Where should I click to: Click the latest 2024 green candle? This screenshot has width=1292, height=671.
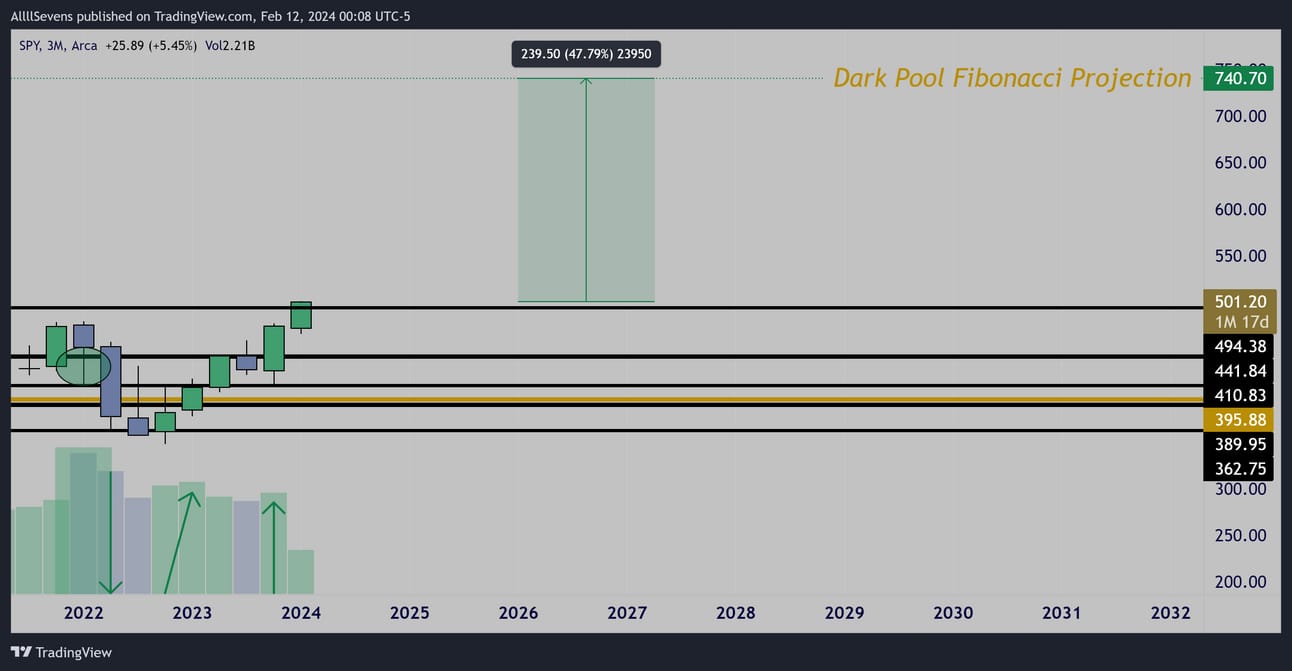pos(301,315)
